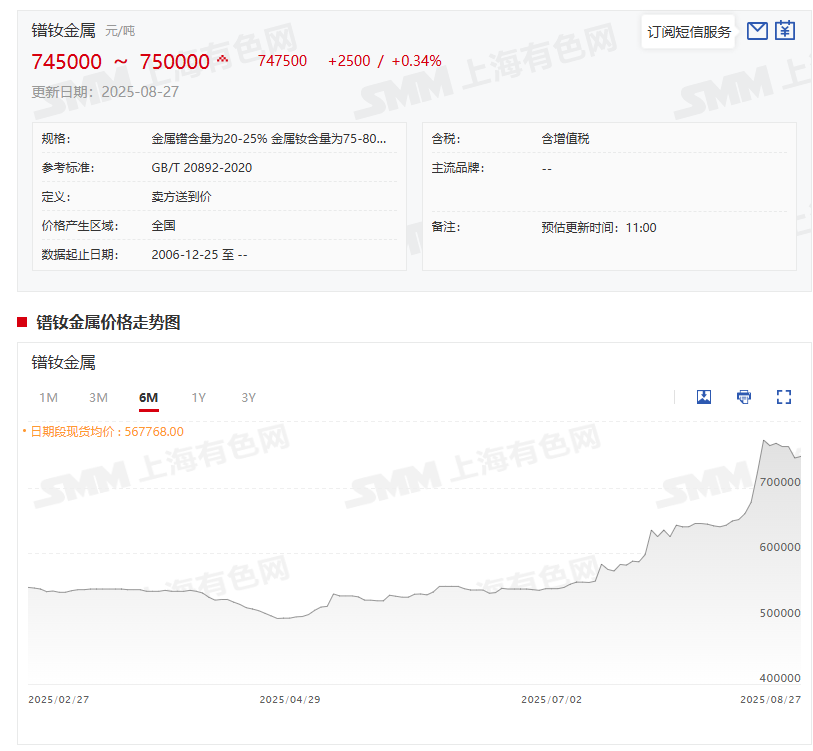Select the 3M time range
Viewport: 813px width, 751px height.
click(x=98, y=398)
